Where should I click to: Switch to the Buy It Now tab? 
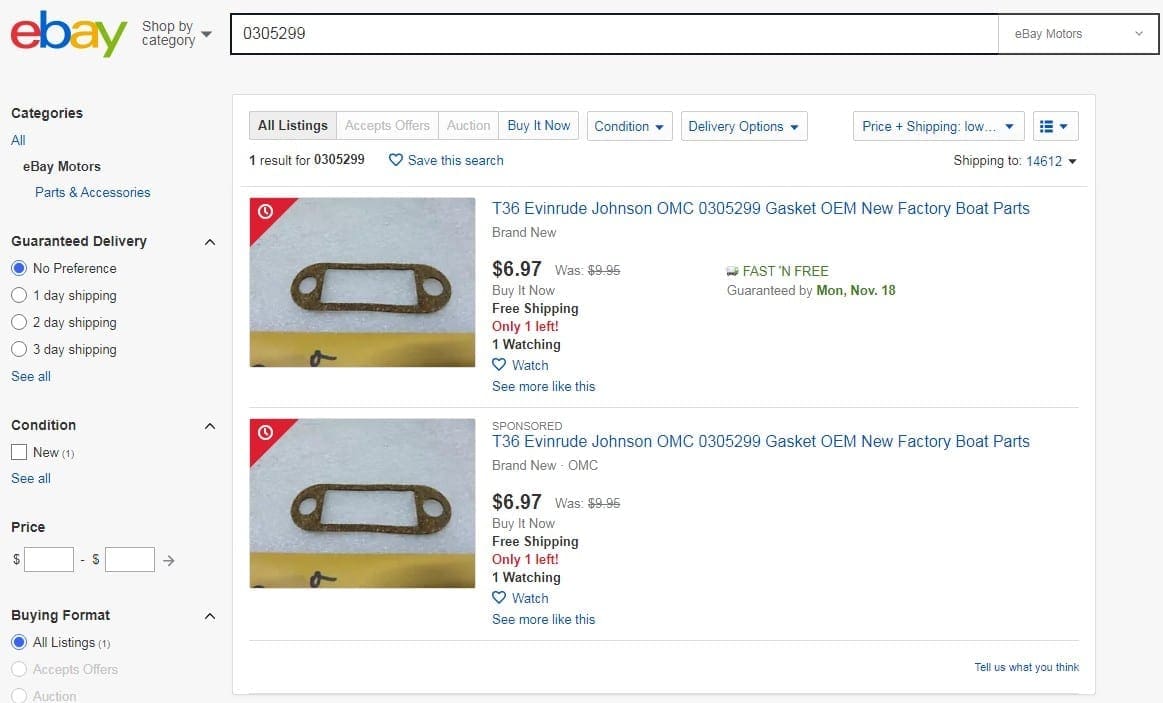point(538,125)
